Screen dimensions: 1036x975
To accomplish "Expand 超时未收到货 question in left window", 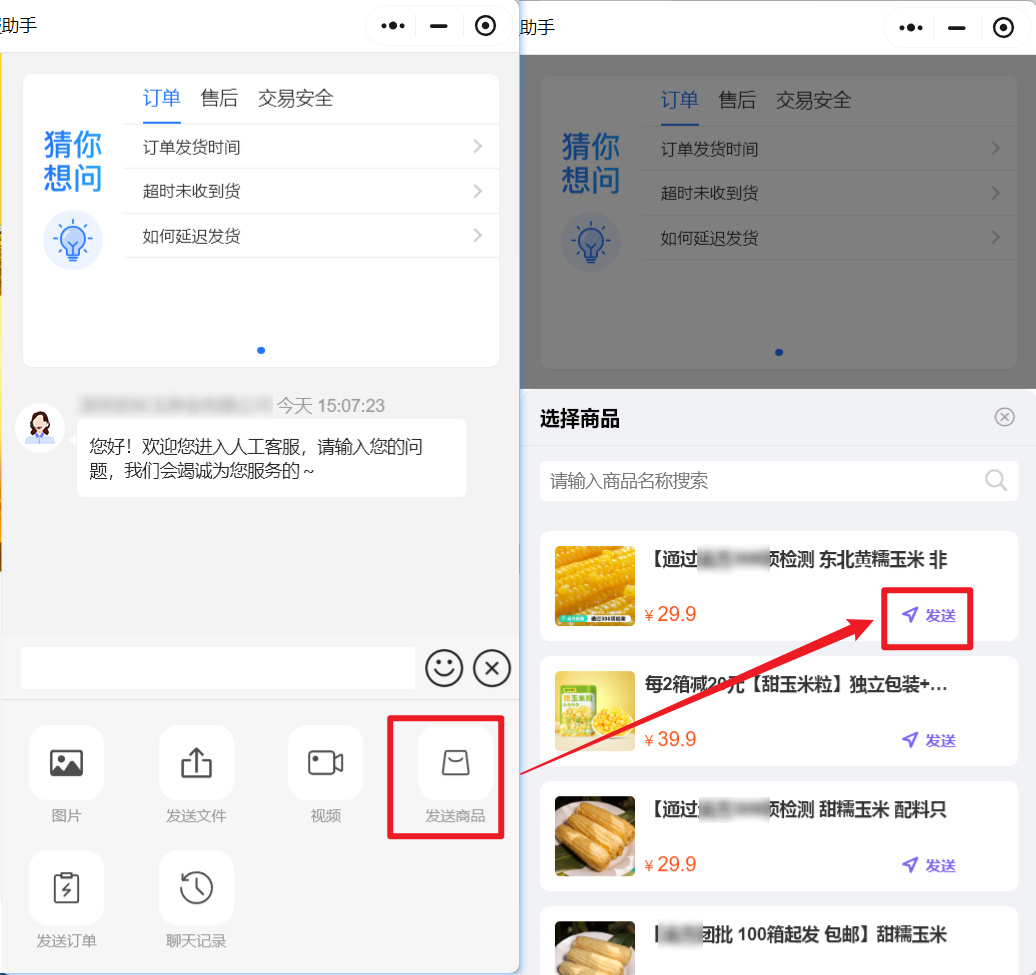I will coord(311,191).
